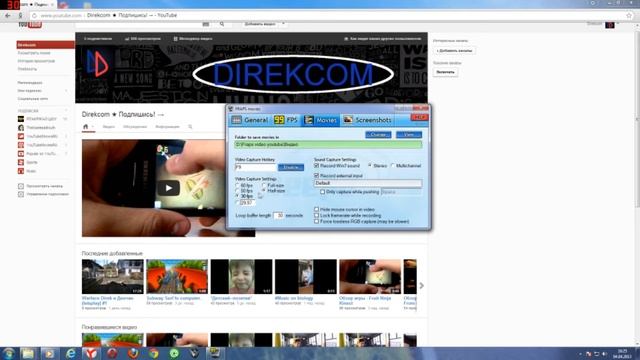Open Google Chrome from taskbar
The width and height of the screenshot is (640, 360).
(x=153, y=353)
